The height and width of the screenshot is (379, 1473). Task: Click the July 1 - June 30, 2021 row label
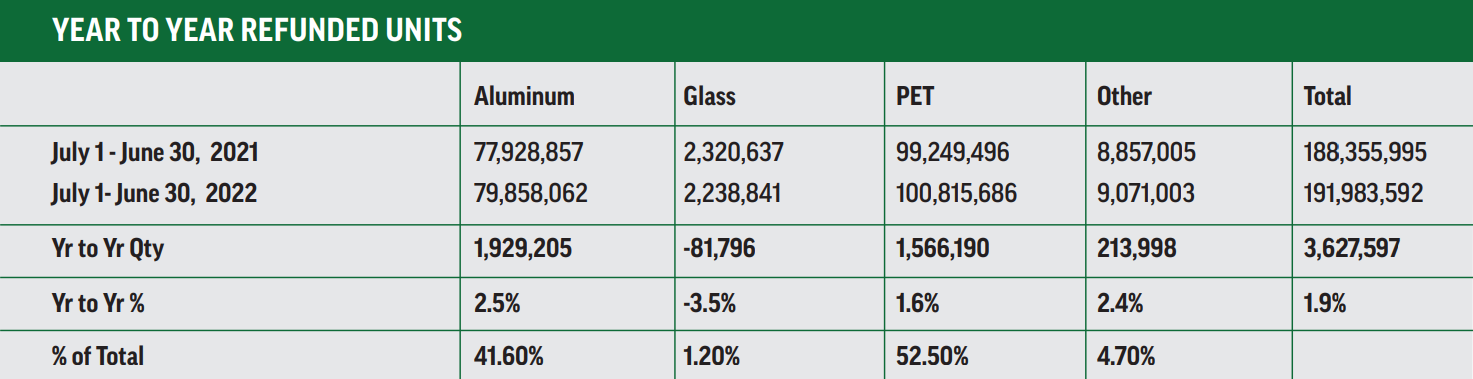155,153
